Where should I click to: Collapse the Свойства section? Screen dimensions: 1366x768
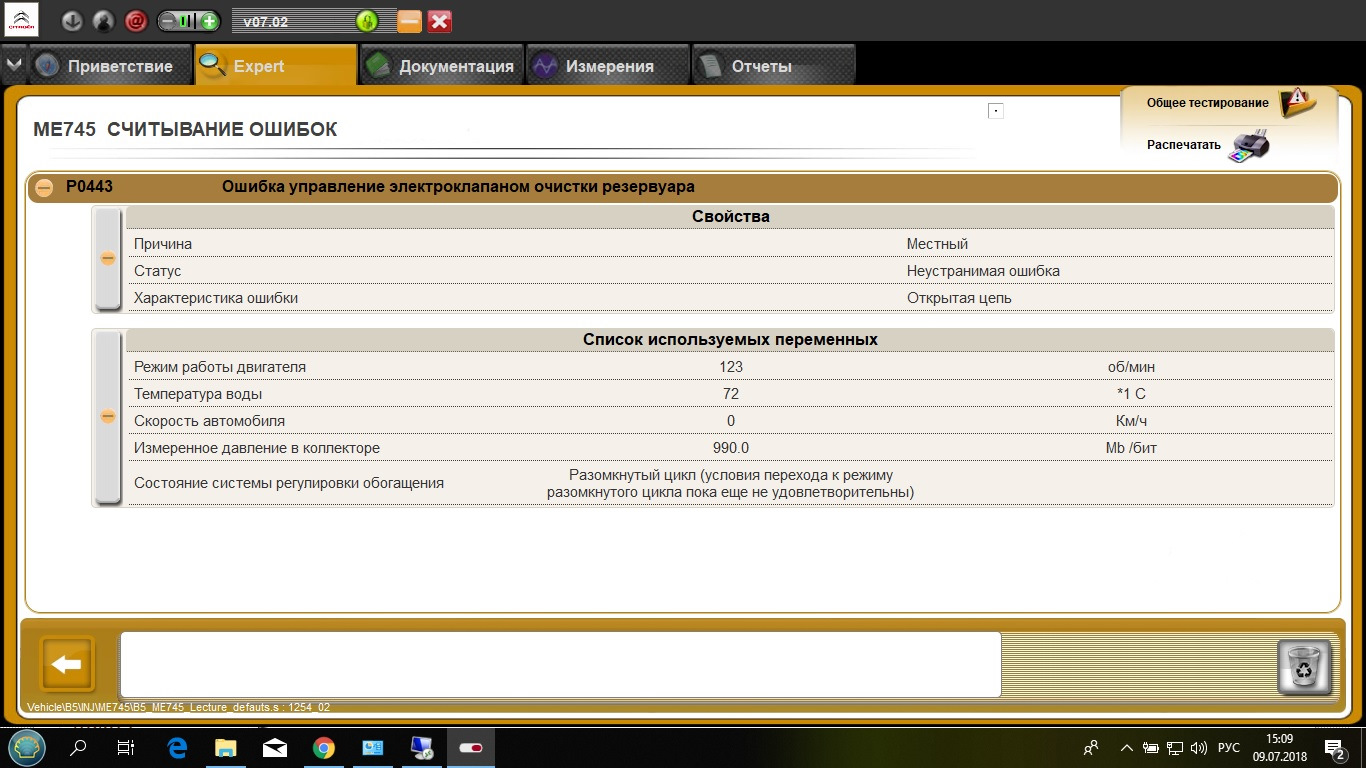click(108, 258)
